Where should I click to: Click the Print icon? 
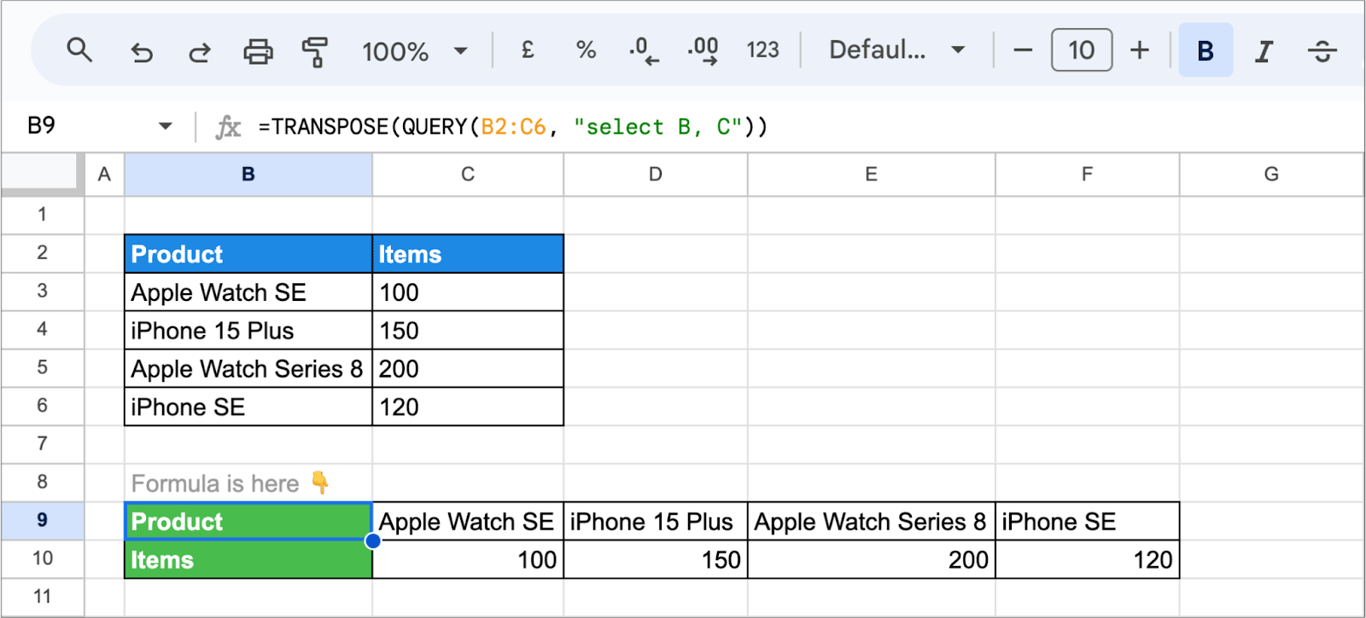click(x=258, y=51)
